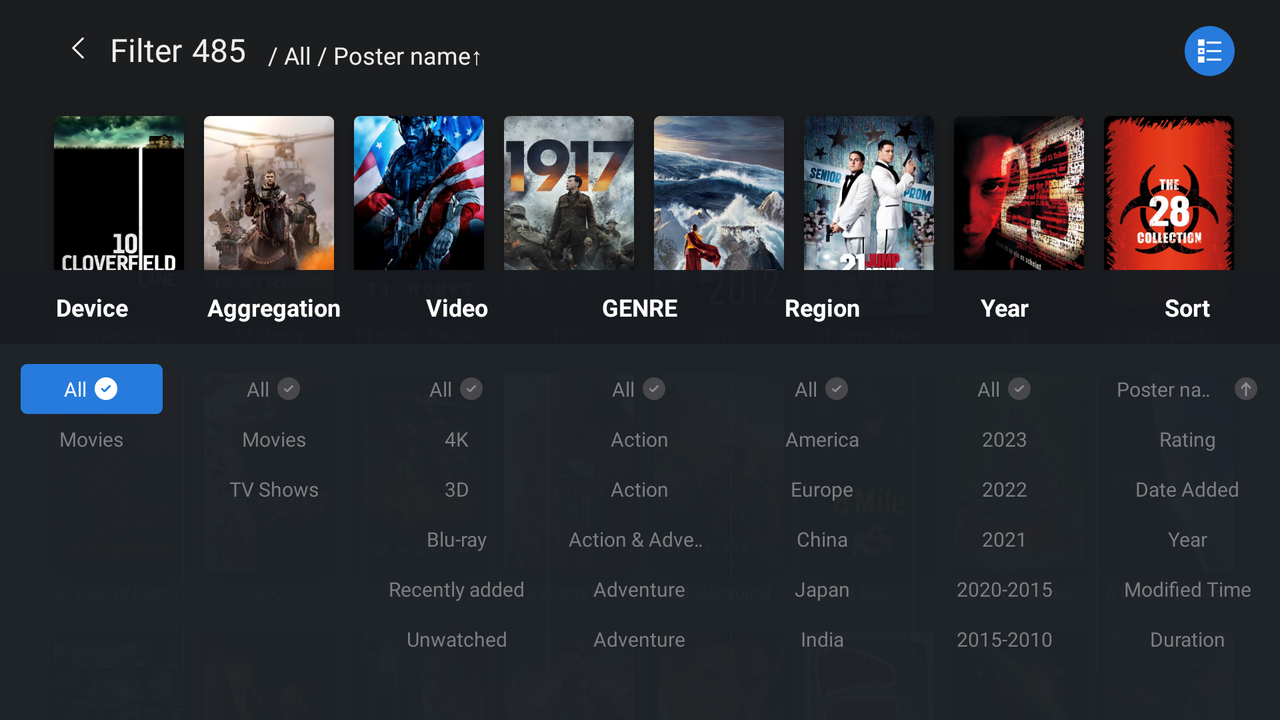Open the American flag soldier poster
This screenshot has width=1280, height=720.
click(x=419, y=193)
